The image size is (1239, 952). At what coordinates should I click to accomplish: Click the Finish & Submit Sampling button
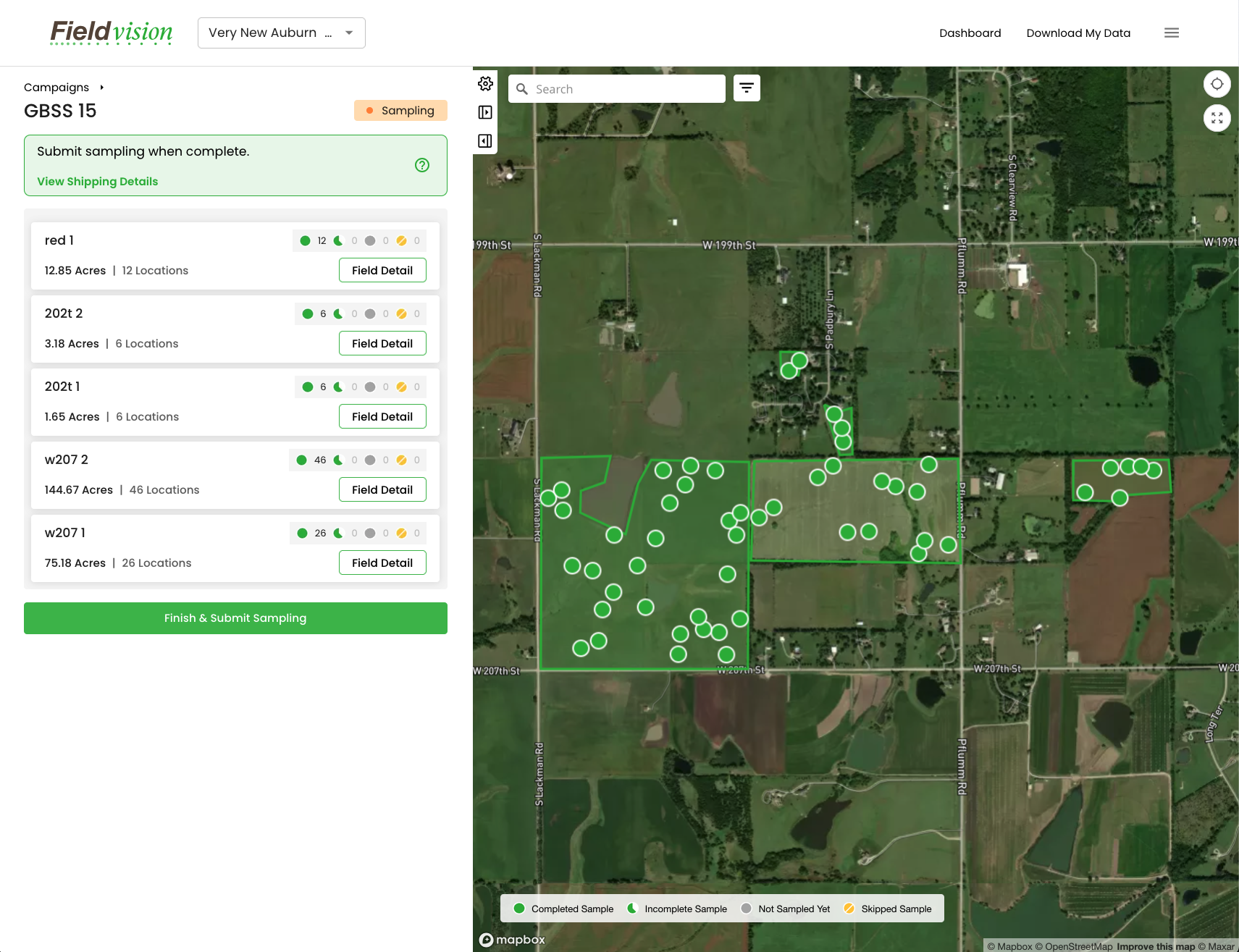click(x=235, y=618)
